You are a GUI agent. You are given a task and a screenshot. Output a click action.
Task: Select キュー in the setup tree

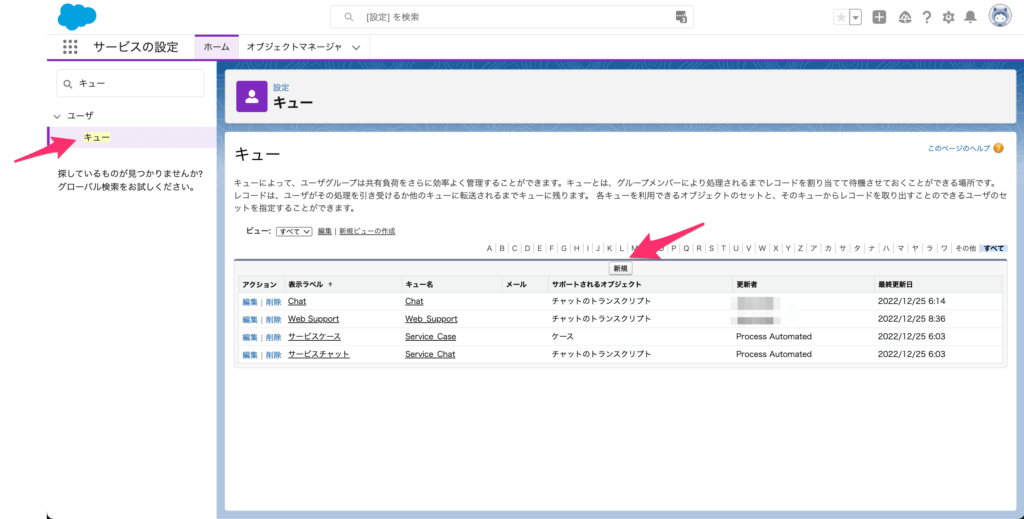(x=97, y=138)
